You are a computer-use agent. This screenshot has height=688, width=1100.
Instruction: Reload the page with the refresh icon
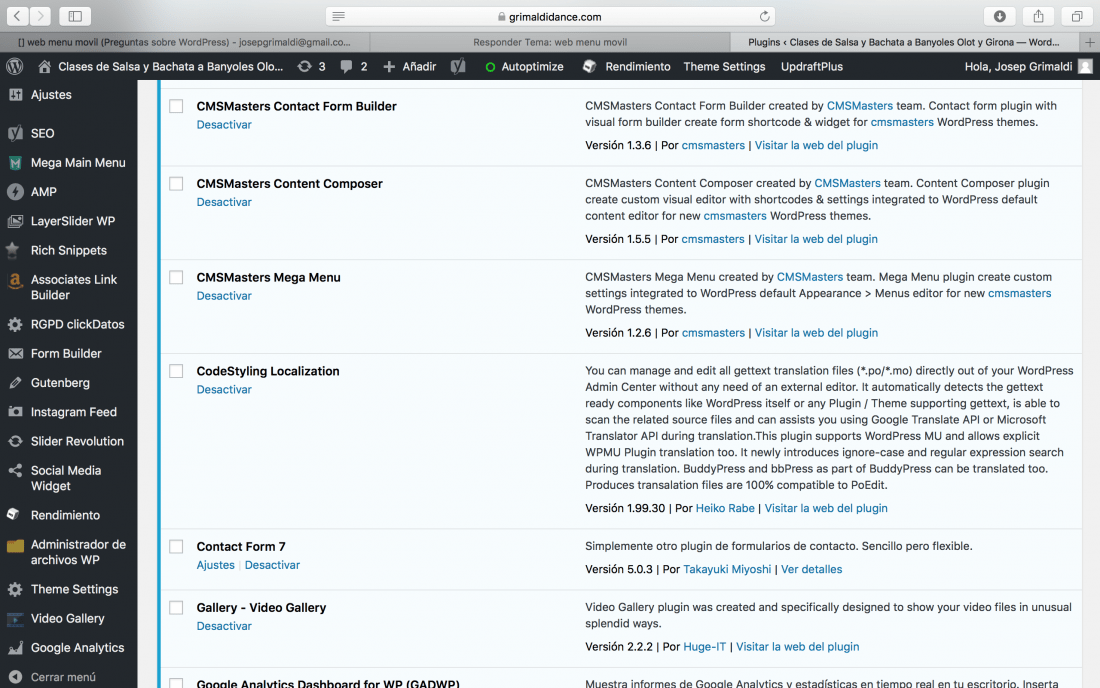[764, 16]
